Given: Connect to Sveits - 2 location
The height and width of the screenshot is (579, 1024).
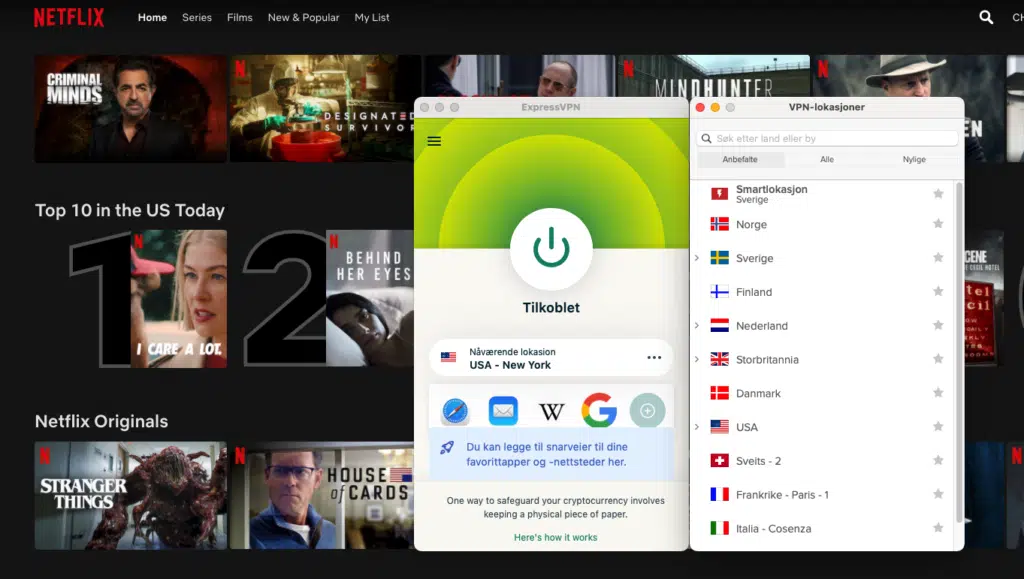Looking at the screenshot, I should 823,461.
